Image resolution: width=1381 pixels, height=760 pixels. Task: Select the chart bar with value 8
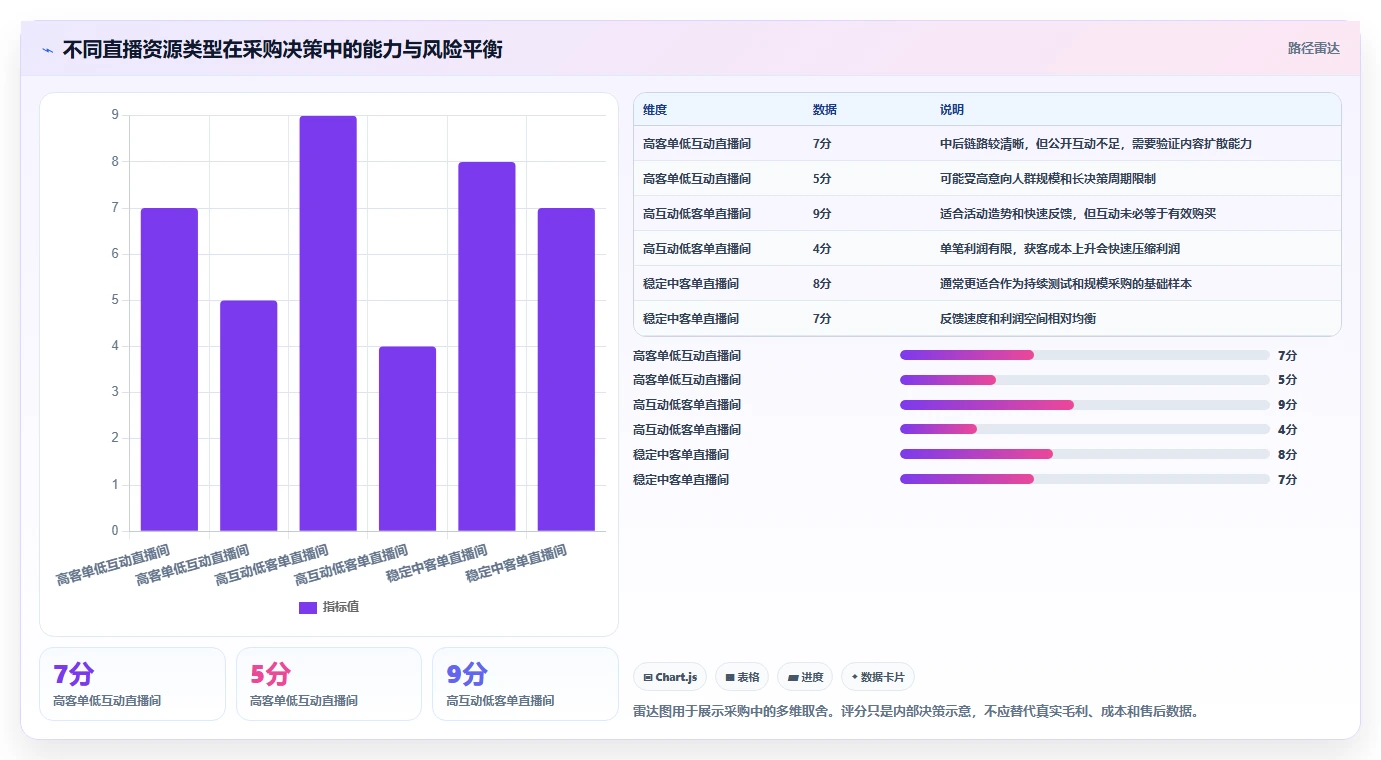[x=487, y=346]
